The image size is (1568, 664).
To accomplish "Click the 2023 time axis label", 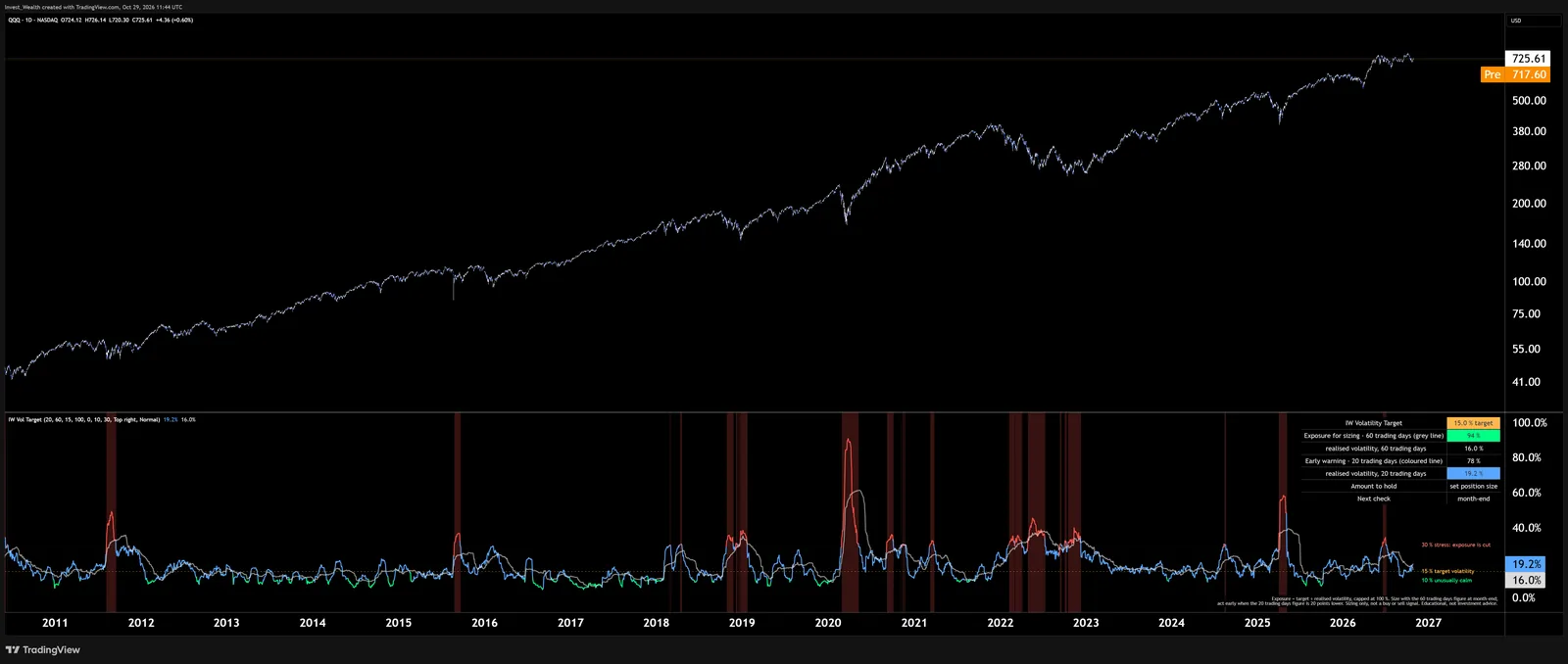I will coord(1086,623).
